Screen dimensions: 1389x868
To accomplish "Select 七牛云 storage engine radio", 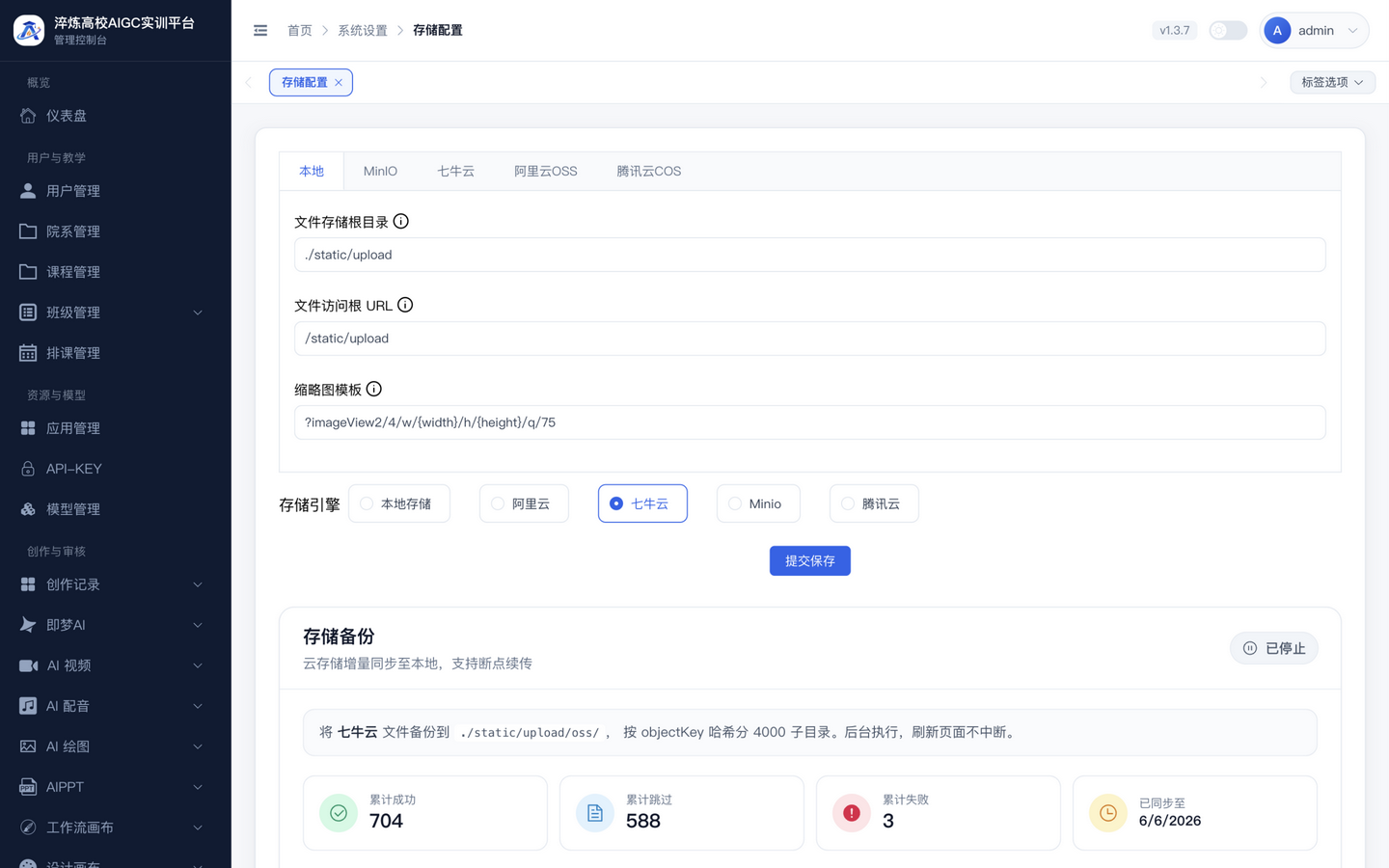I will point(642,503).
